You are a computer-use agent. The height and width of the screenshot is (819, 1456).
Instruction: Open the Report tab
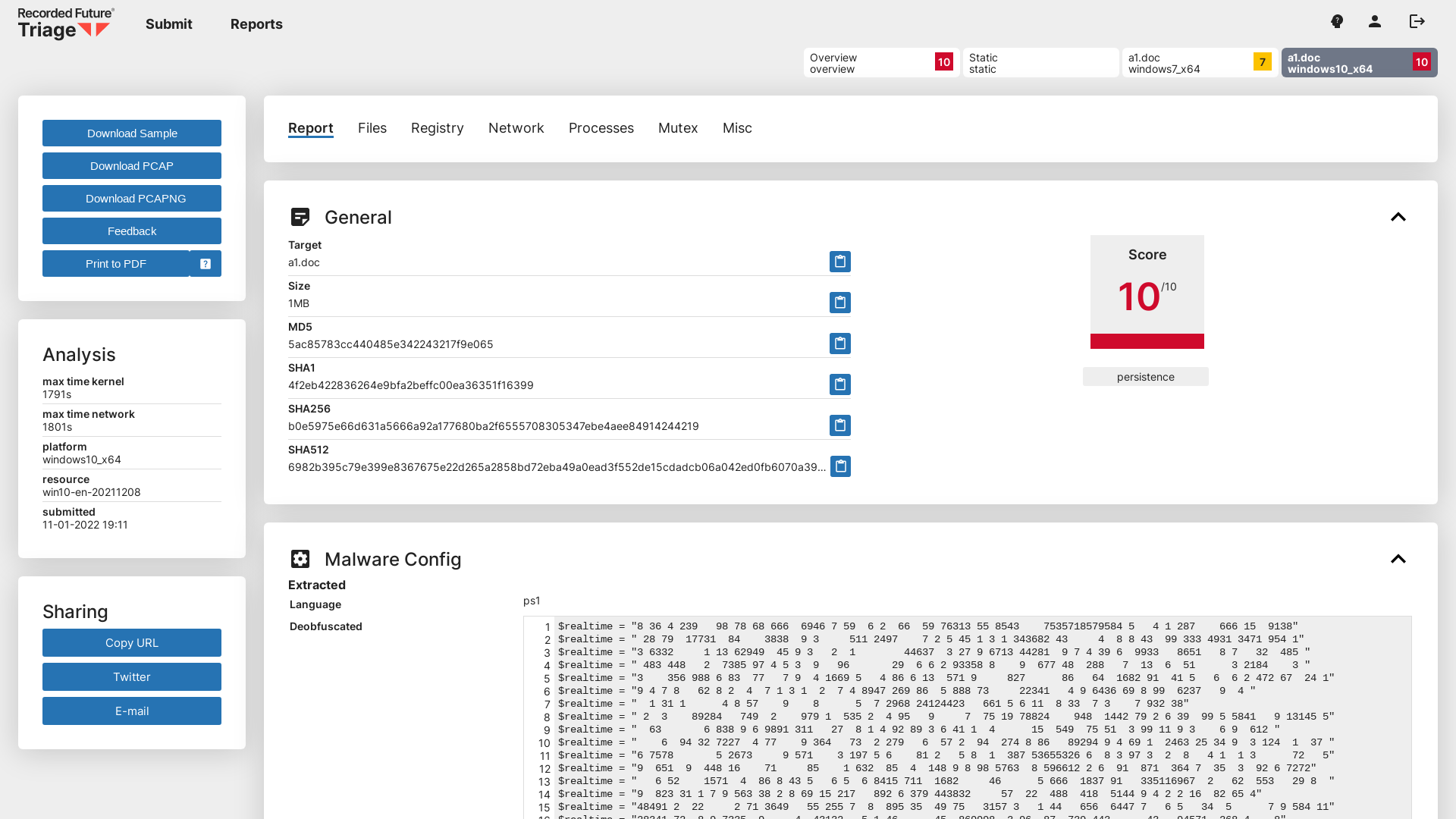pos(311,128)
